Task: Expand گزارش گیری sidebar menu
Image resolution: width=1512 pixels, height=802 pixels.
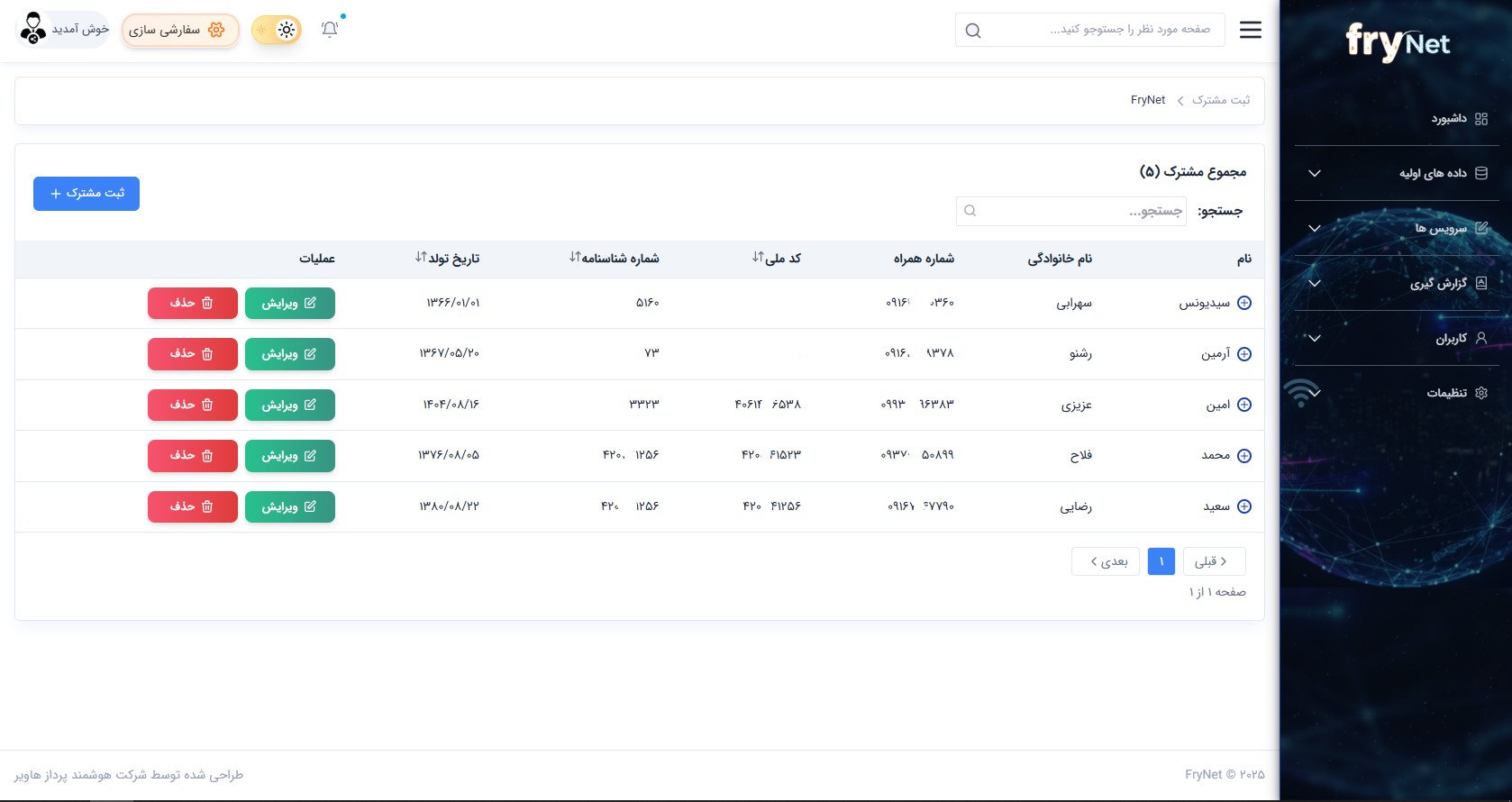Action: pos(1397,283)
